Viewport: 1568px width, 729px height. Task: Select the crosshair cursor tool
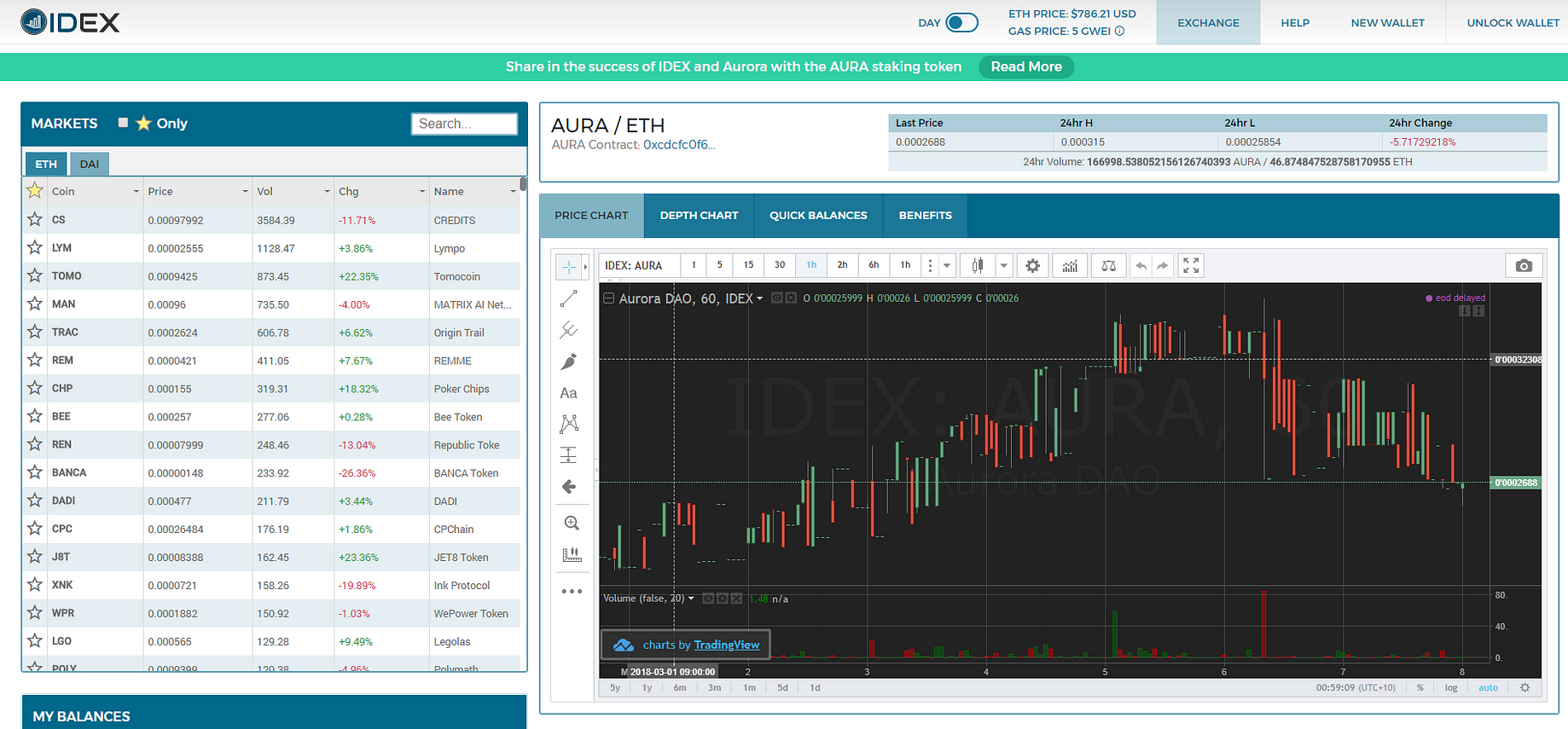pyautogui.click(x=568, y=267)
